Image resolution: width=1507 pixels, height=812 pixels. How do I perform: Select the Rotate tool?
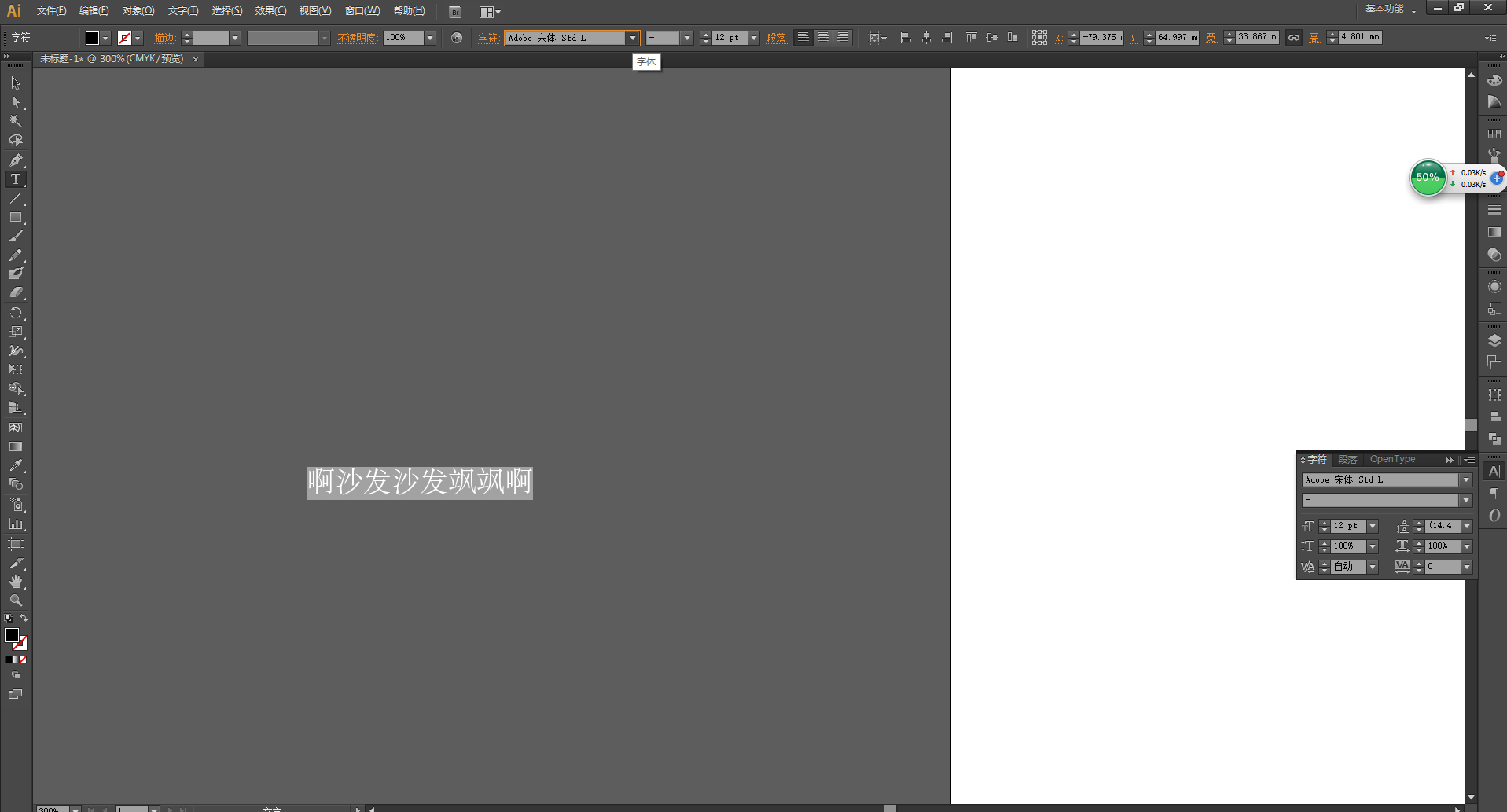[16, 313]
